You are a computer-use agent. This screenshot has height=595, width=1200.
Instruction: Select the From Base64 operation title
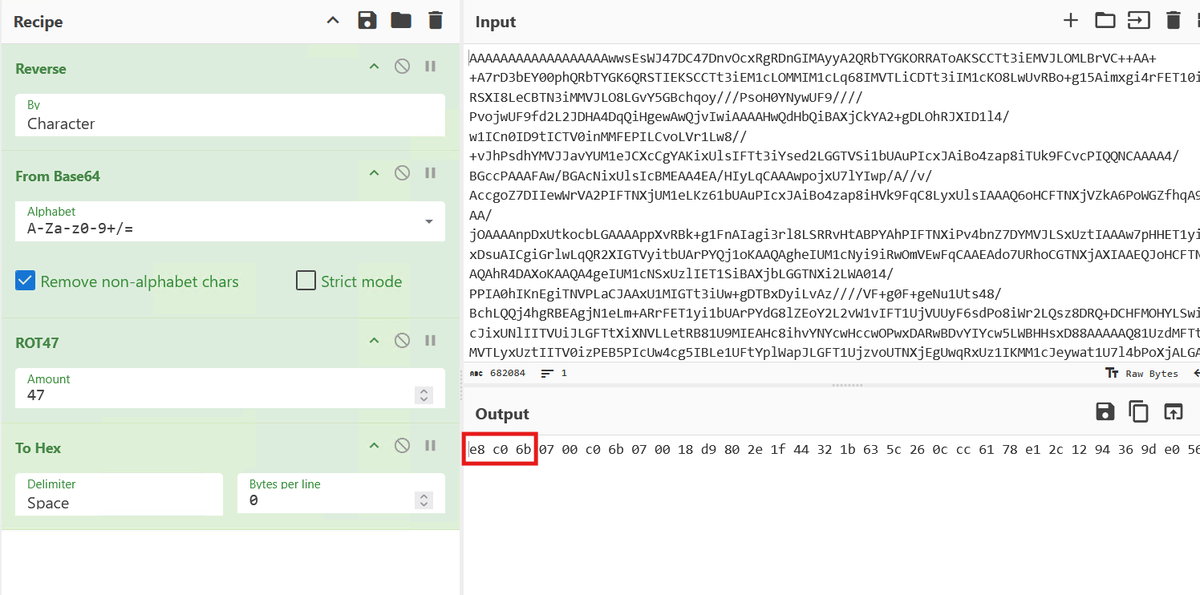pos(57,175)
